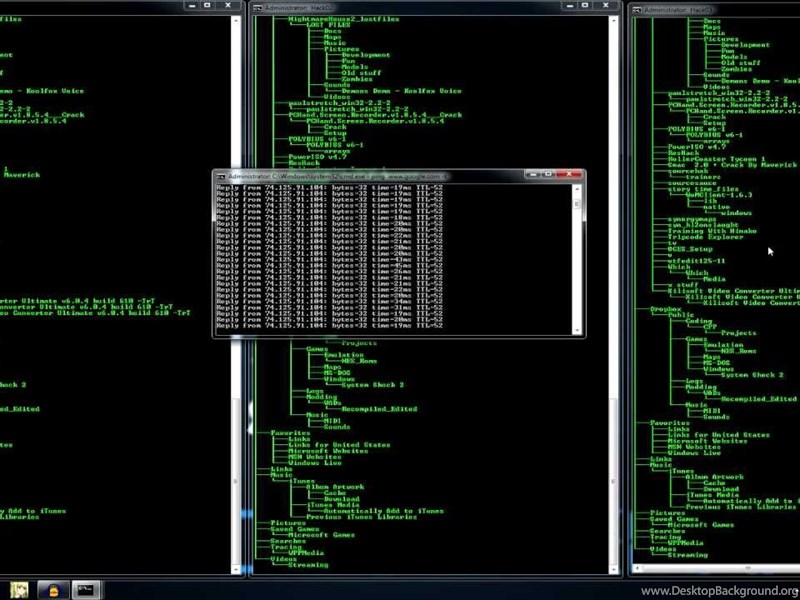Click the ping window title bar text
The image size is (800, 600).
click(x=337, y=177)
